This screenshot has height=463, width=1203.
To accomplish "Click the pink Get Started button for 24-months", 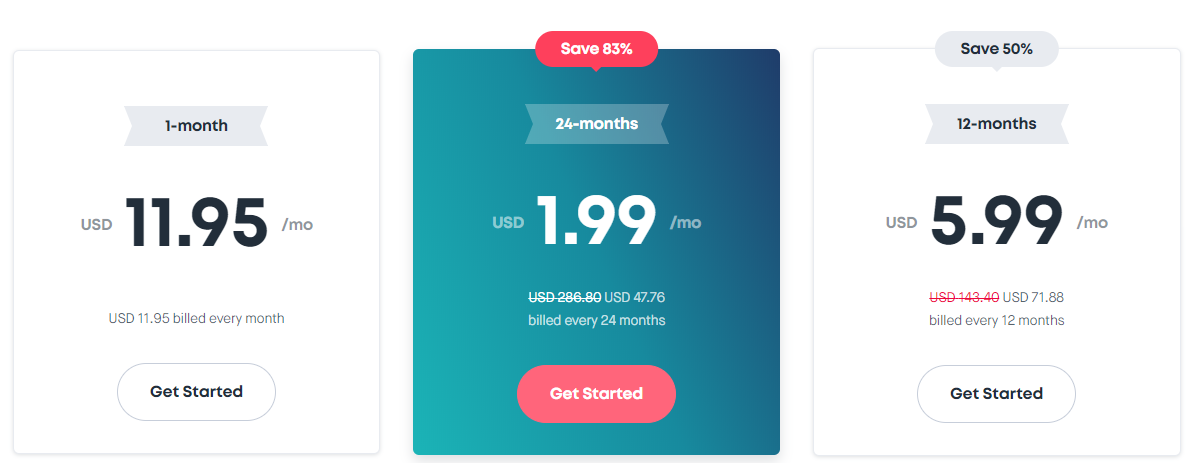I will pos(596,394).
